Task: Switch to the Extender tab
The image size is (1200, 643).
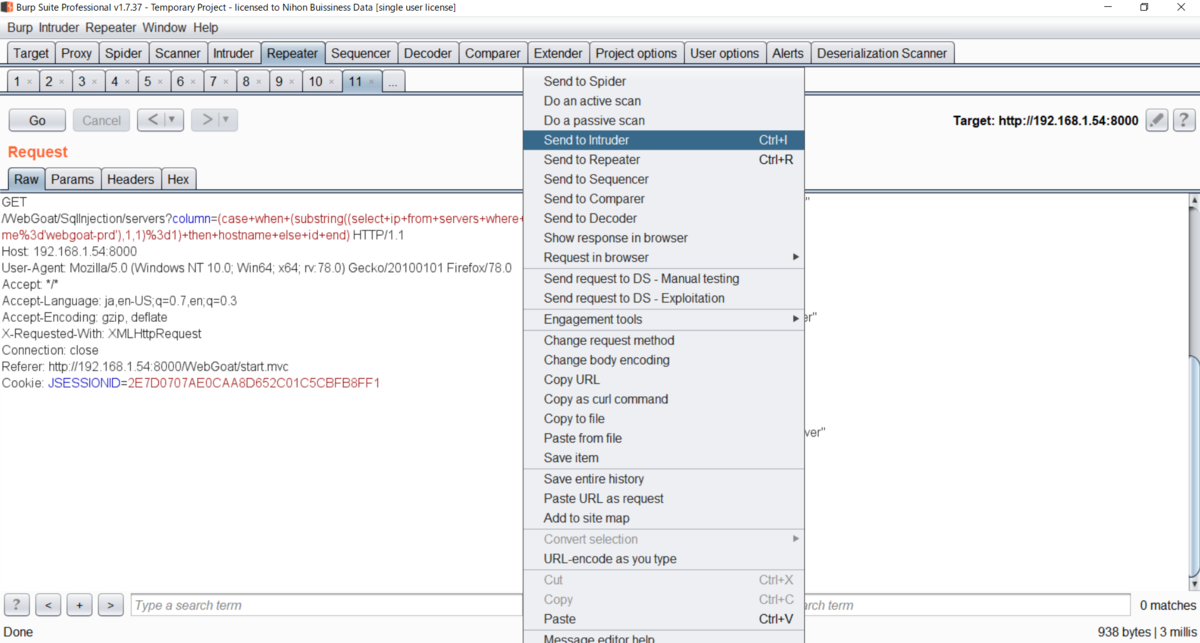Action: click(x=558, y=53)
